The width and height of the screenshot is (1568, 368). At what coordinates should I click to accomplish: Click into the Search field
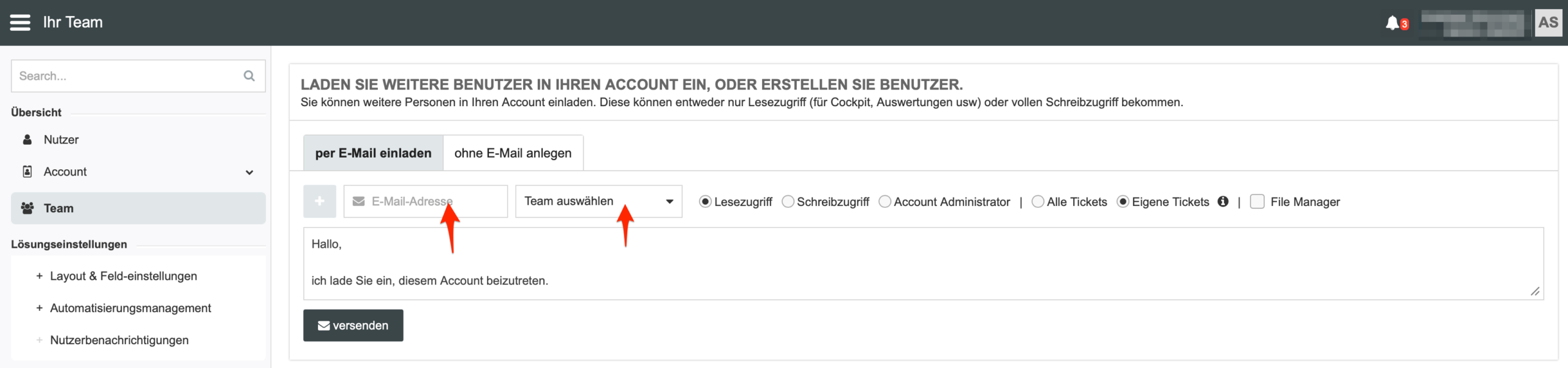(x=138, y=75)
